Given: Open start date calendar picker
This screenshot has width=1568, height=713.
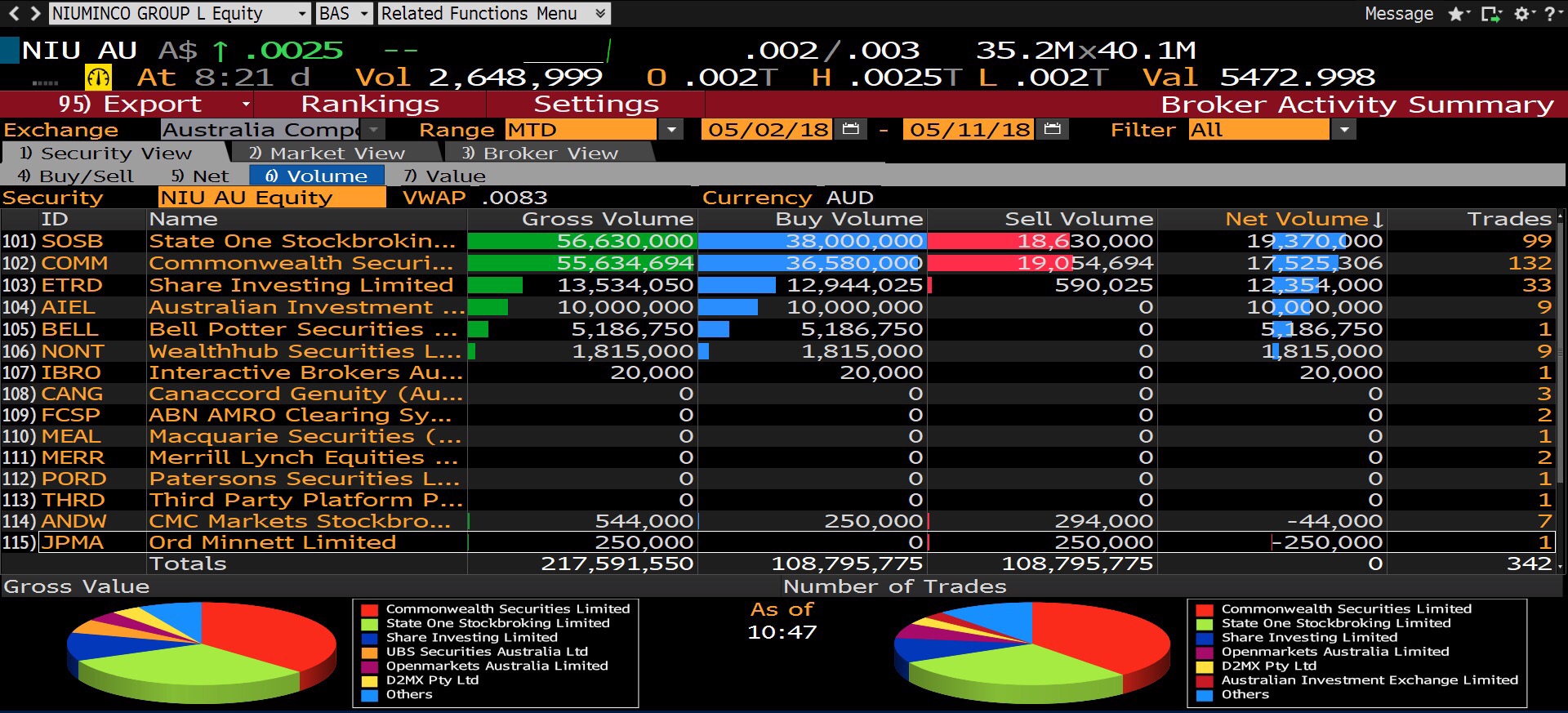Looking at the screenshot, I should point(850,129).
